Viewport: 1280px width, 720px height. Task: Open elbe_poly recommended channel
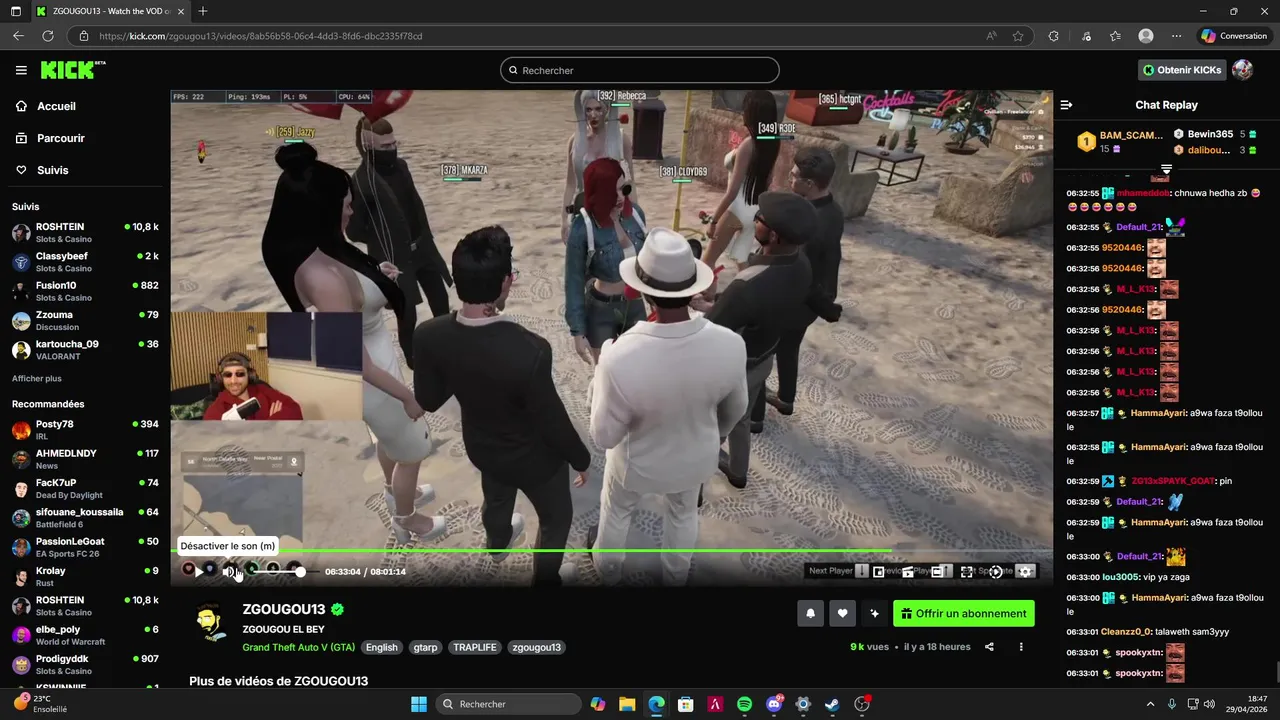(x=85, y=635)
